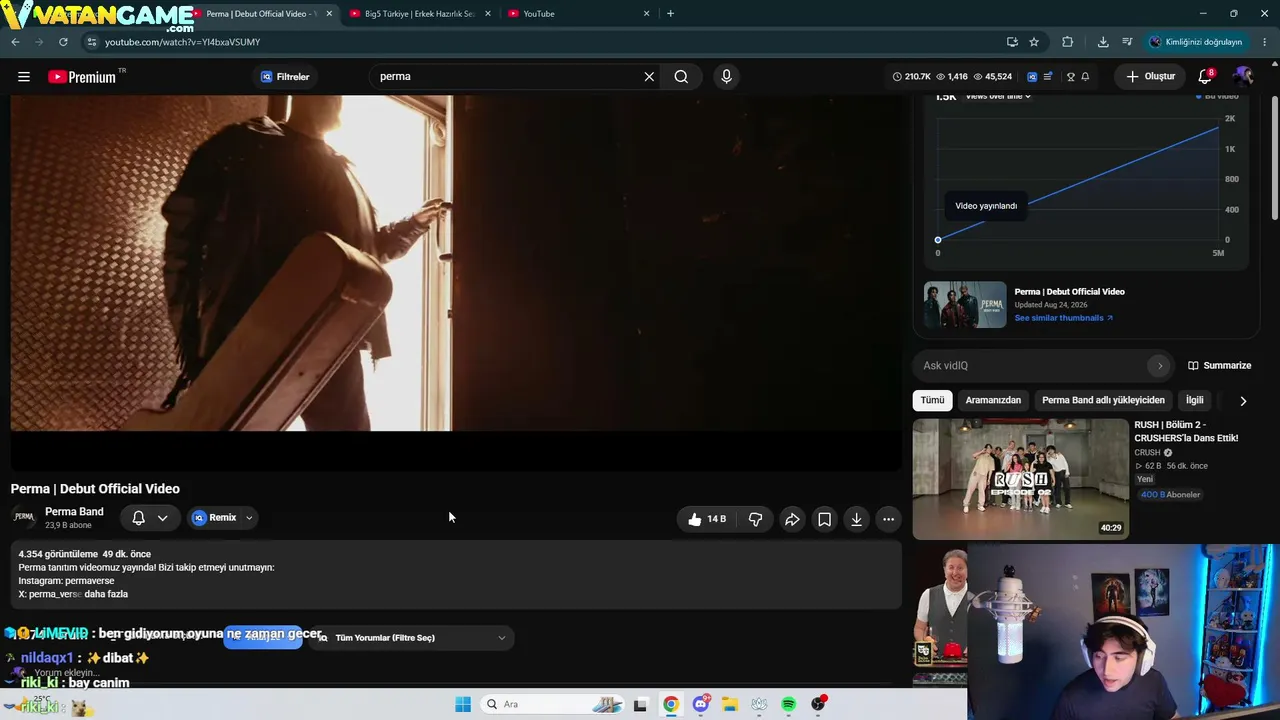Go back to the previous page
1280x720 pixels.
[x=15, y=42]
